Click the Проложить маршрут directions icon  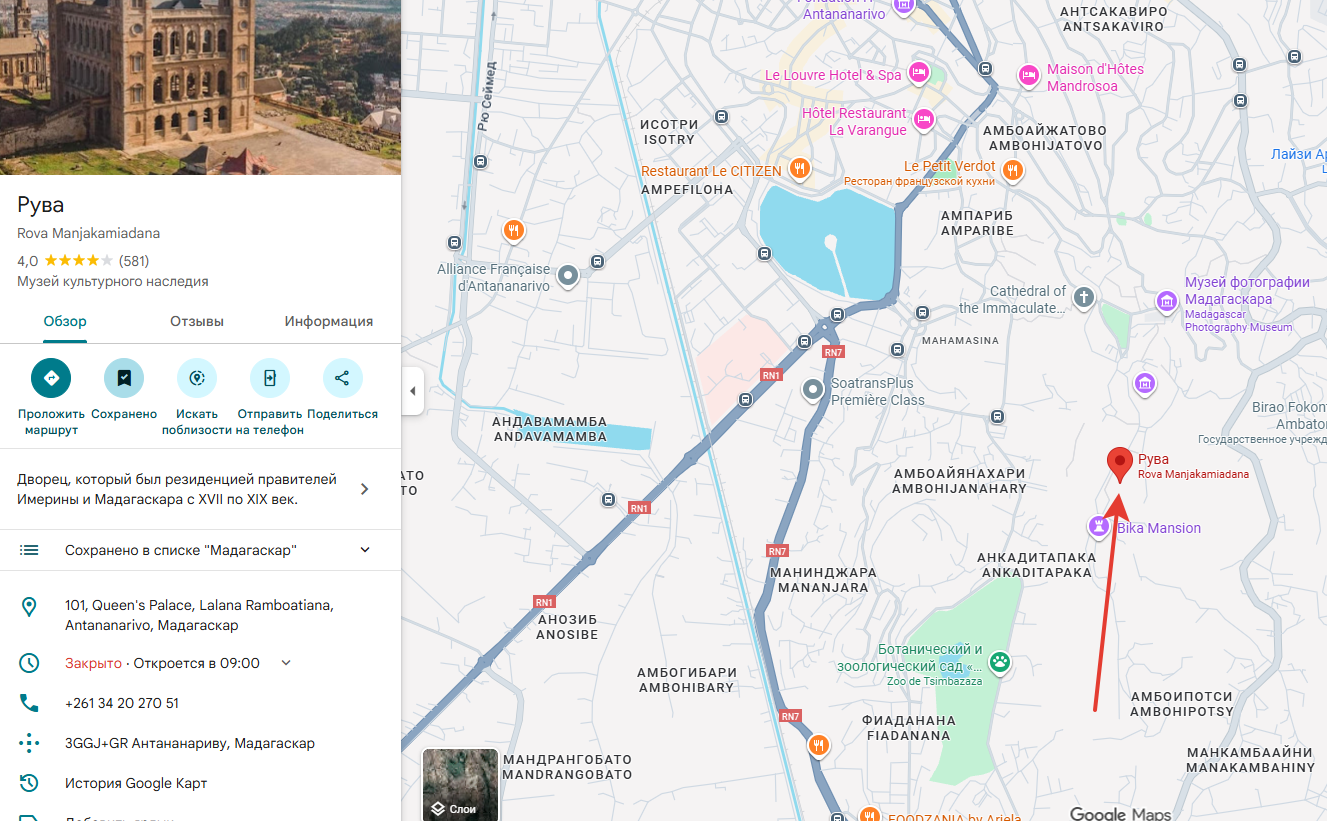pyautogui.click(x=51, y=378)
